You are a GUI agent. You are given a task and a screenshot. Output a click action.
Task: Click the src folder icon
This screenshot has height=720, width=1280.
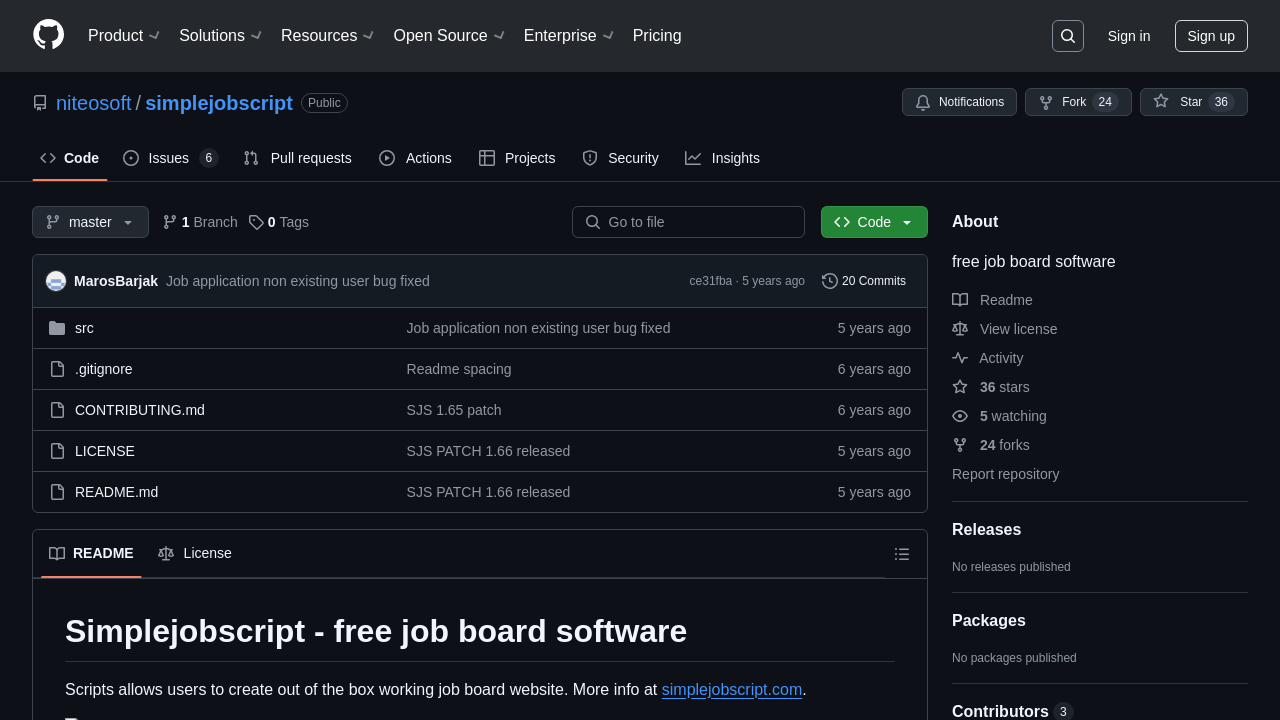click(57, 328)
